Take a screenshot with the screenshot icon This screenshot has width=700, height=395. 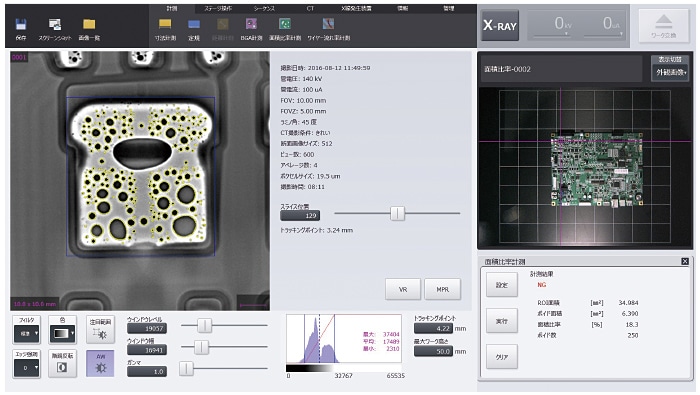click(x=55, y=25)
